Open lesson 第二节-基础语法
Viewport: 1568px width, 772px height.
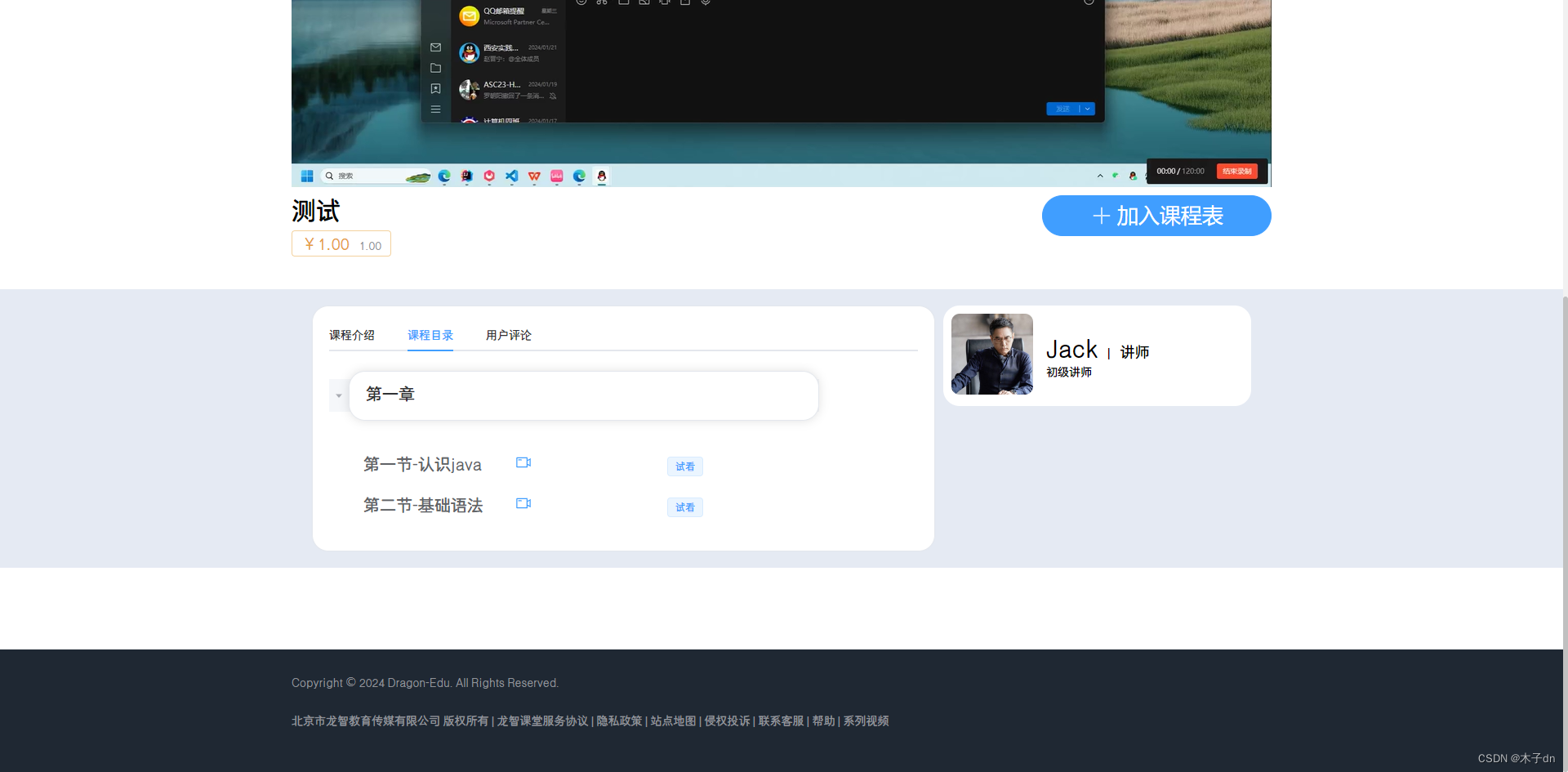point(423,506)
